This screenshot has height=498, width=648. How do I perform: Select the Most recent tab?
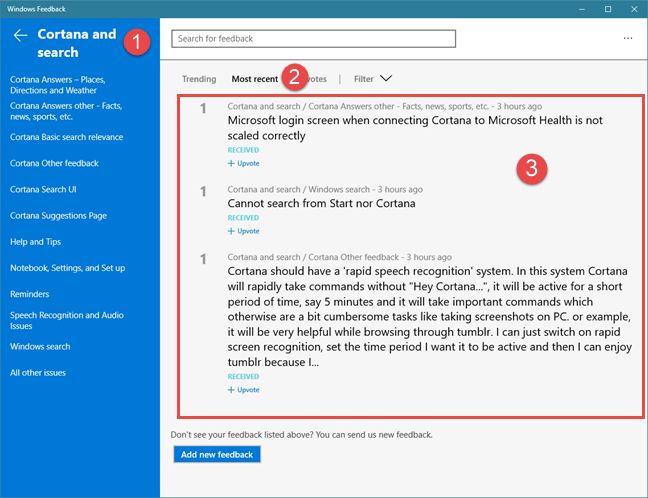[x=255, y=79]
